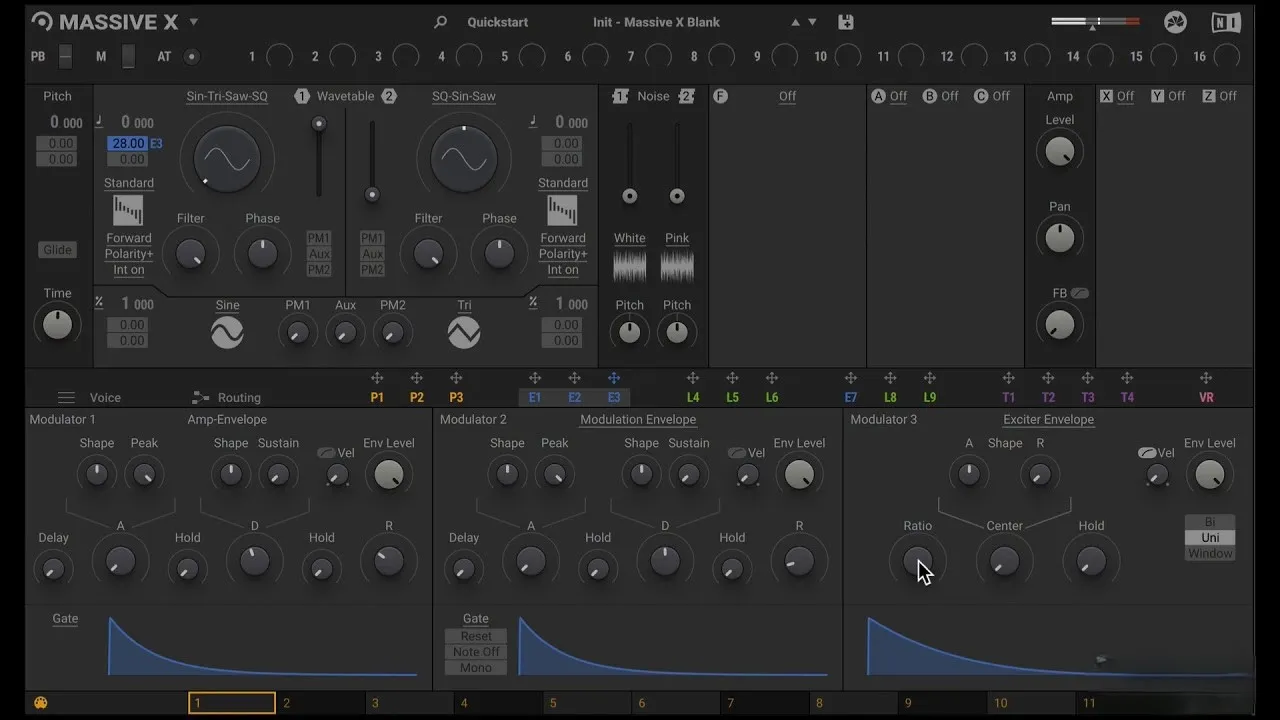Click the Modulator 1 Gate label
1280x720 pixels.
pos(65,619)
